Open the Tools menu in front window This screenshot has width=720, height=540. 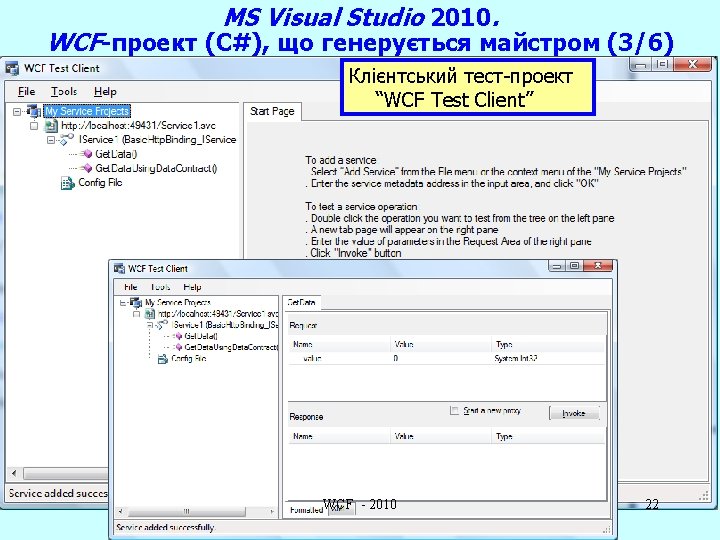[160, 287]
